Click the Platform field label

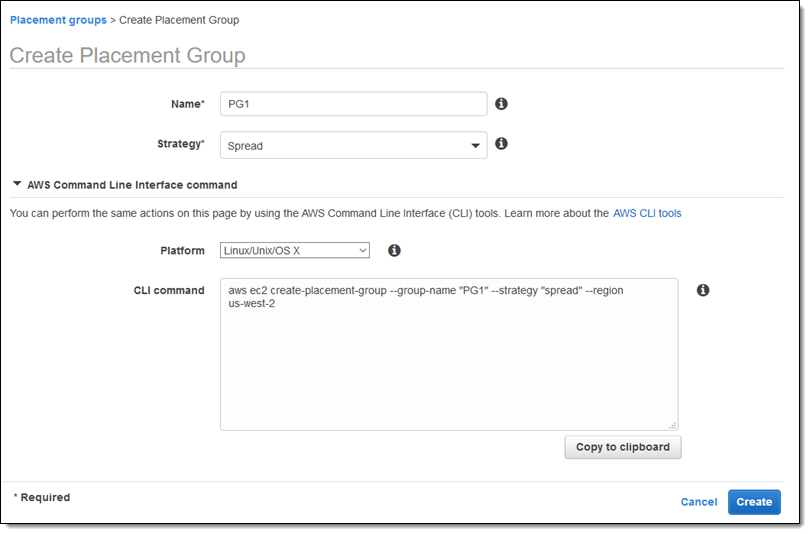[182, 250]
